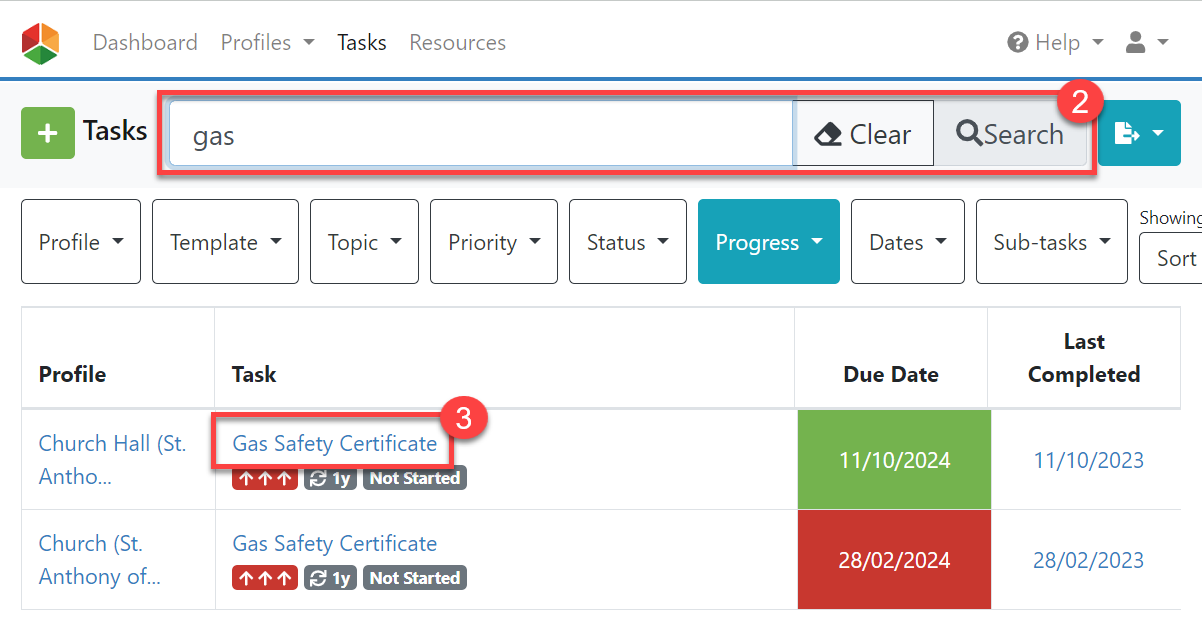Viewport: 1202px width, 632px height.
Task: Open Church Hall Gas Safety Certificate task
Action: [x=334, y=444]
